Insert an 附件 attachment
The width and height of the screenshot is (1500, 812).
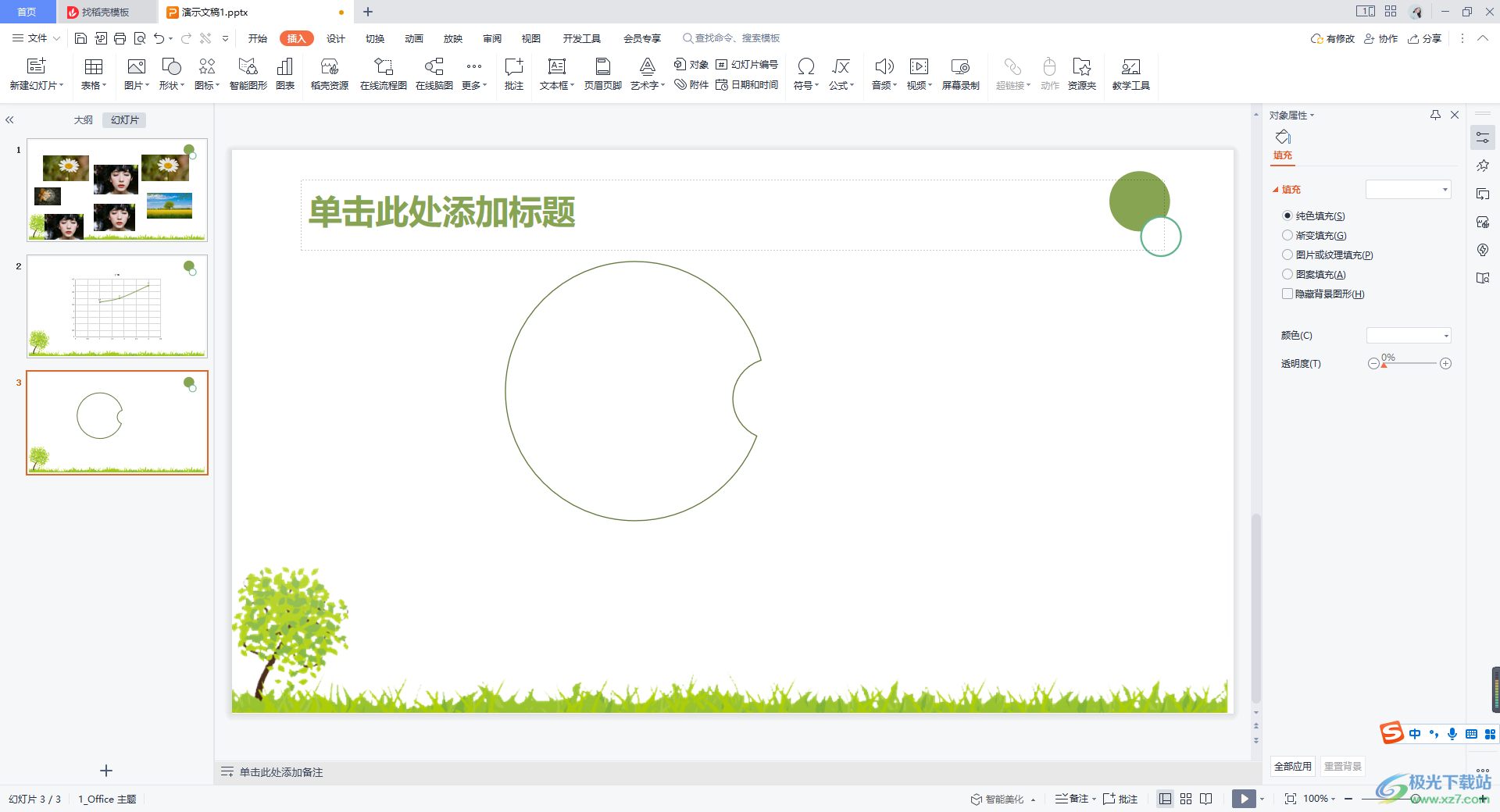click(x=691, y=84)
